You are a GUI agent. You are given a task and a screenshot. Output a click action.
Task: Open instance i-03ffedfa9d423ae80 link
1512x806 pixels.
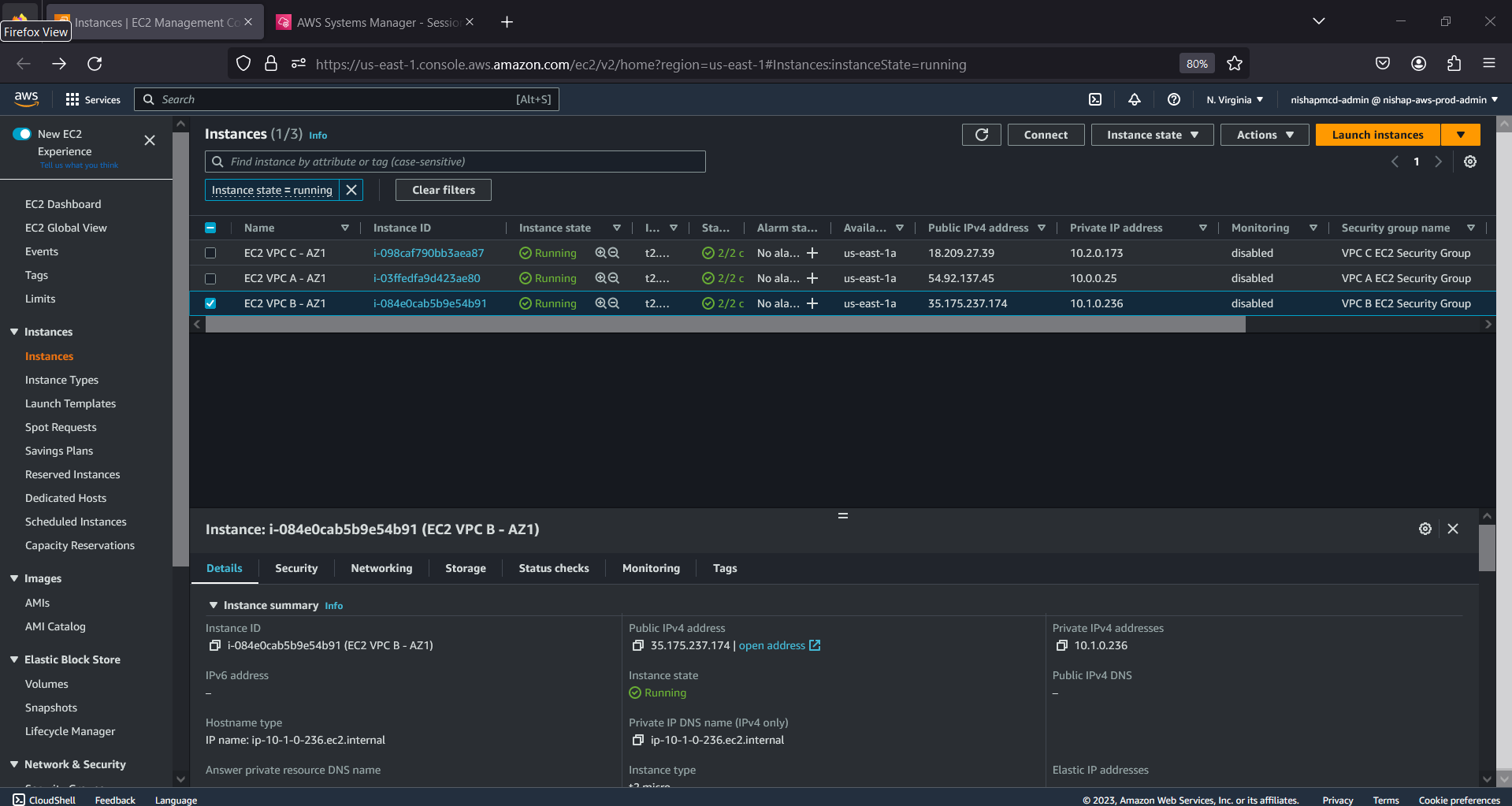426,278
